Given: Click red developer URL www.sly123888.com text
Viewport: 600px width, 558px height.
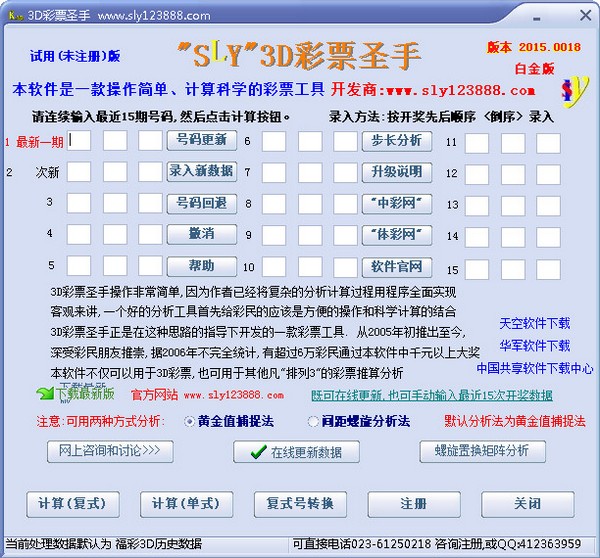Looking at the screenshot, I should click(x=461, y=91).
